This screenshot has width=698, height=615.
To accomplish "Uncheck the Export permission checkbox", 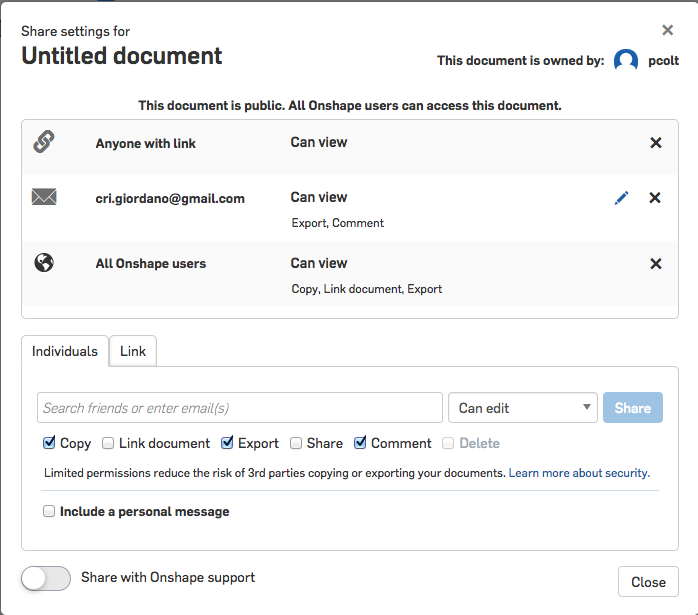I will pyautogui.click(x=227, y=443).
